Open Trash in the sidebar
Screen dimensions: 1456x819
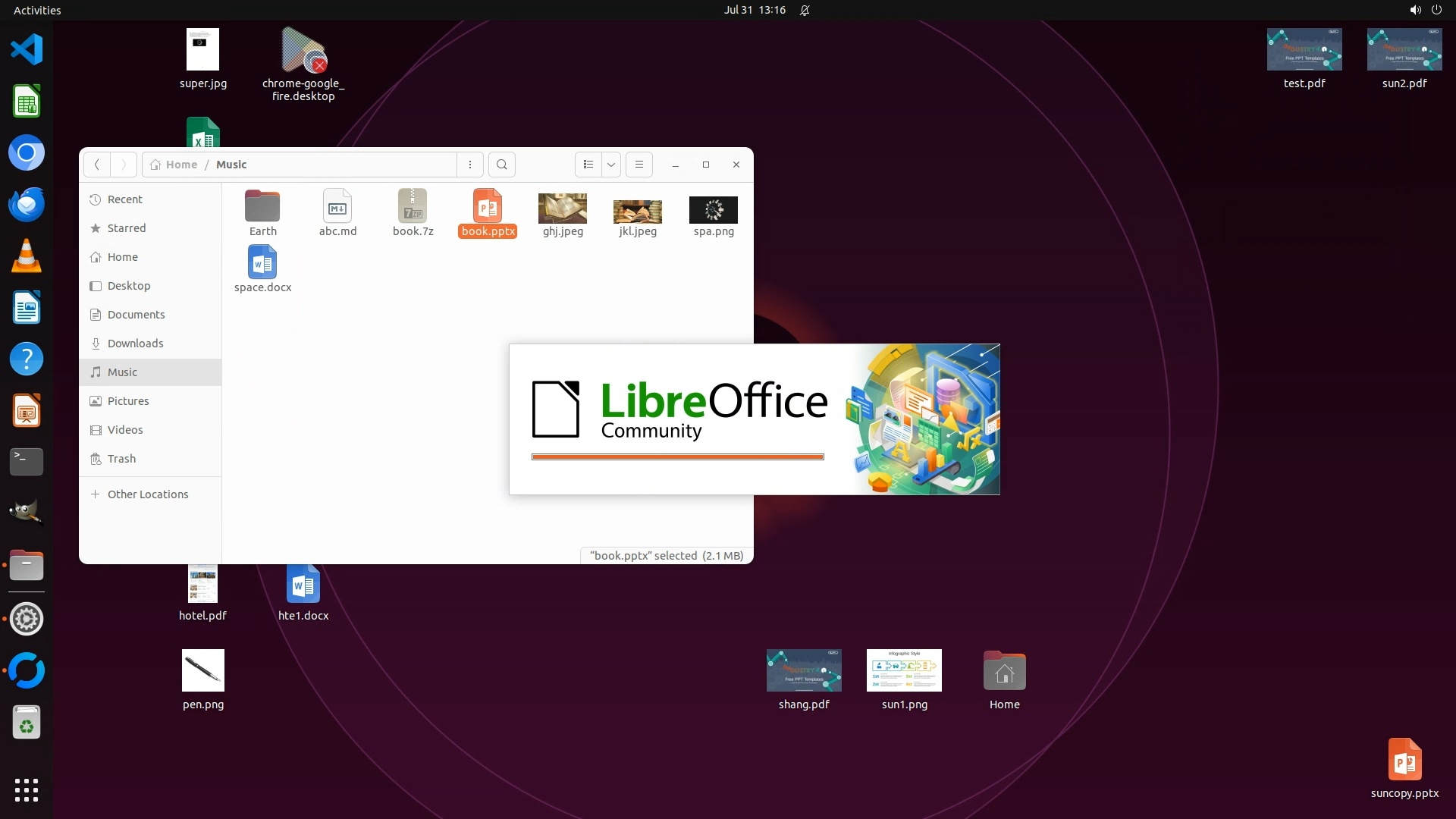(121, 459)
